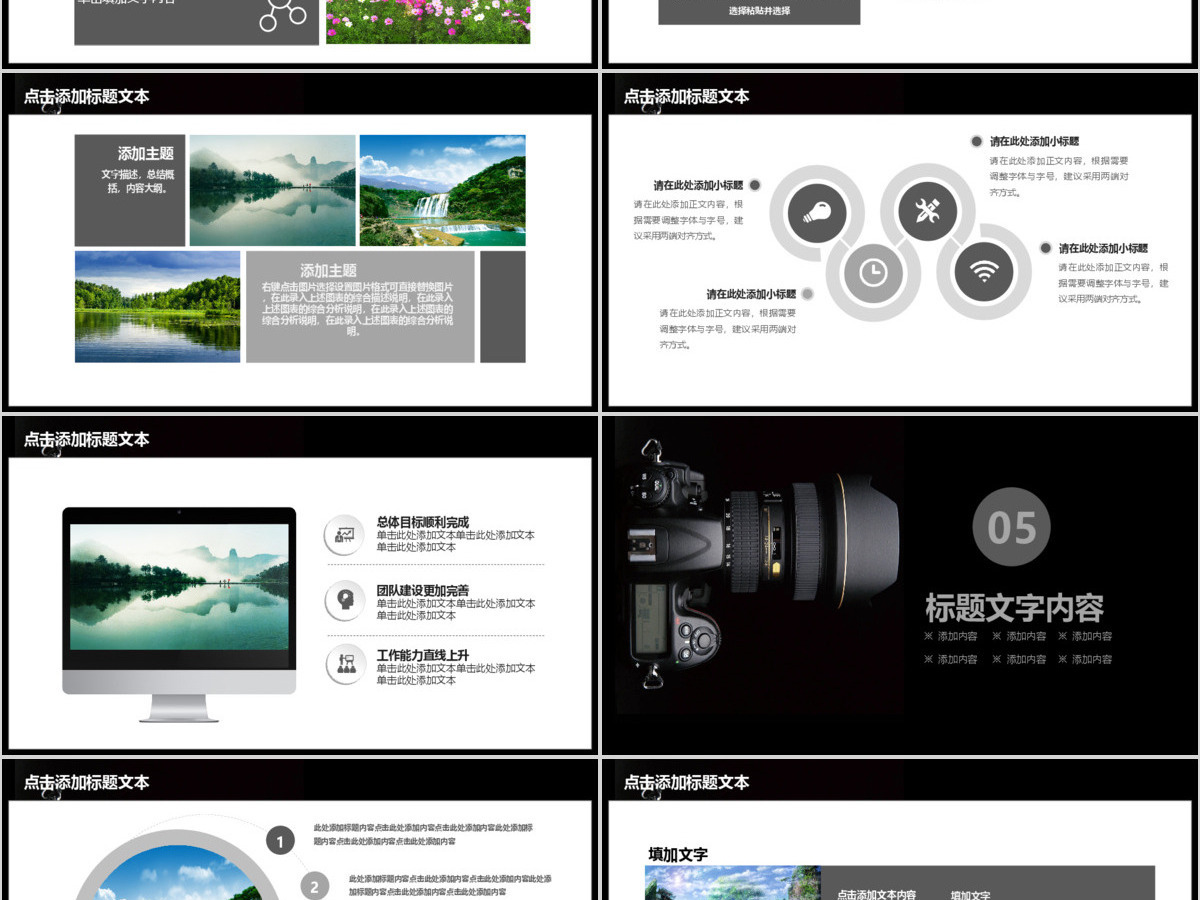Select the head icon beside 团队建设更加完善
1200x900 pixels.
click(x=345, y=600)
